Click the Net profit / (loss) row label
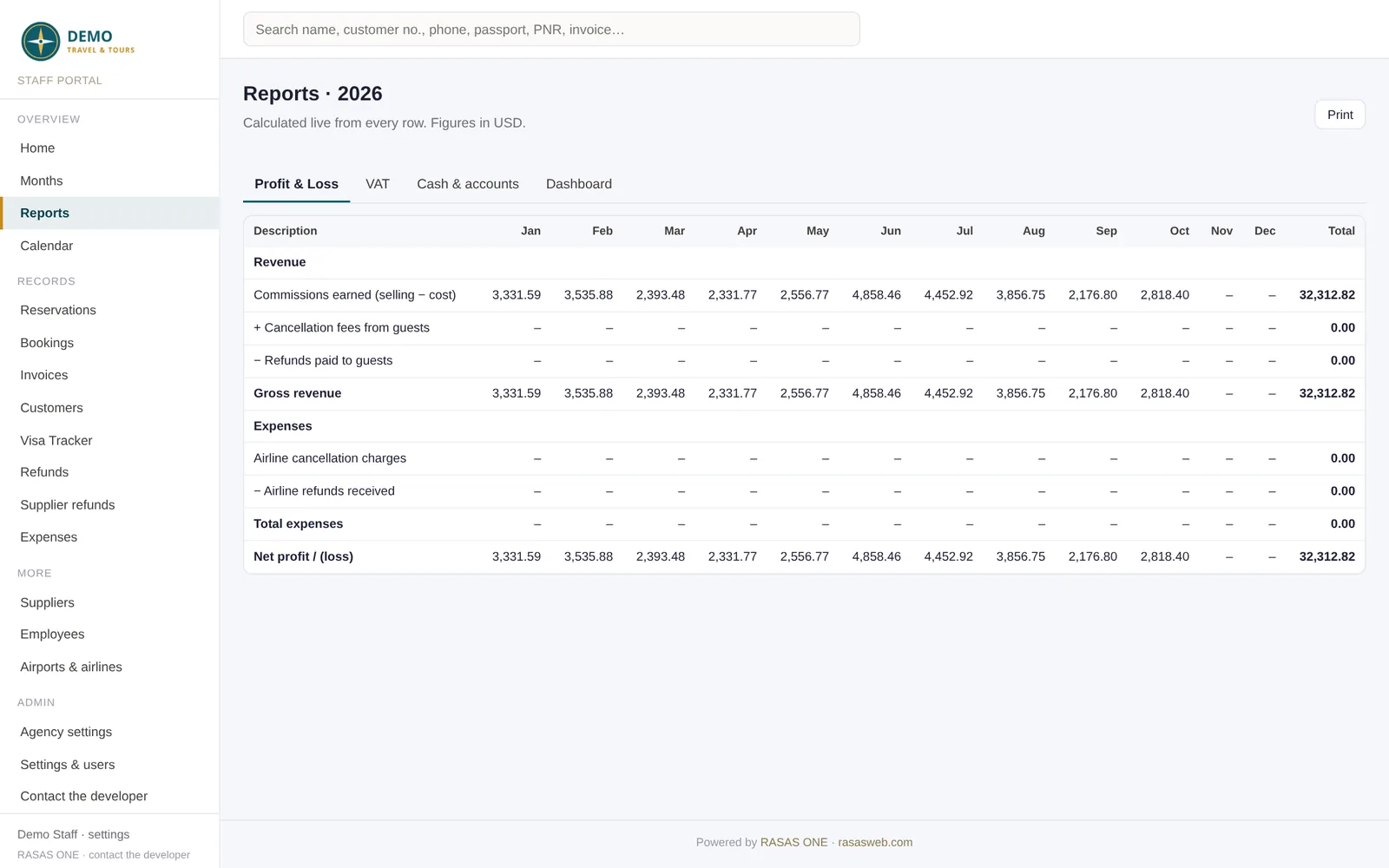The height and width of the screenshot is (868, 1389). coord(303,556)
